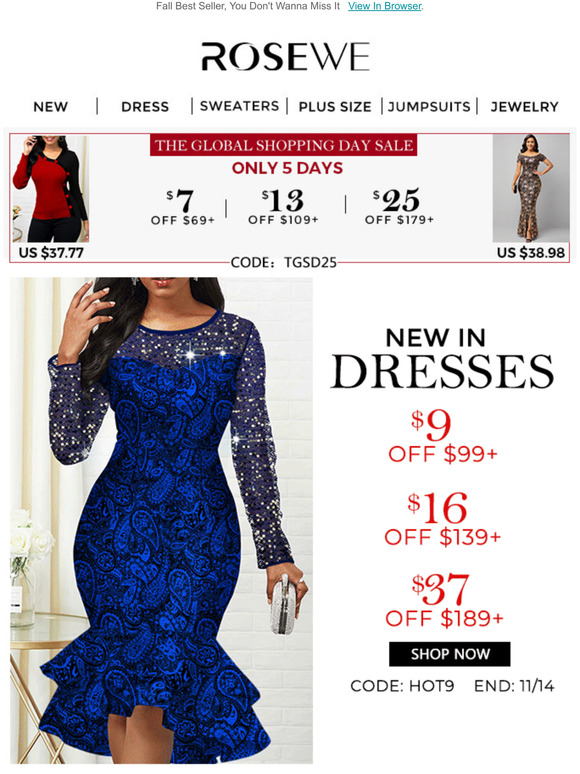
Task: Select the $7 off $69+ offer
Action: 183,207
